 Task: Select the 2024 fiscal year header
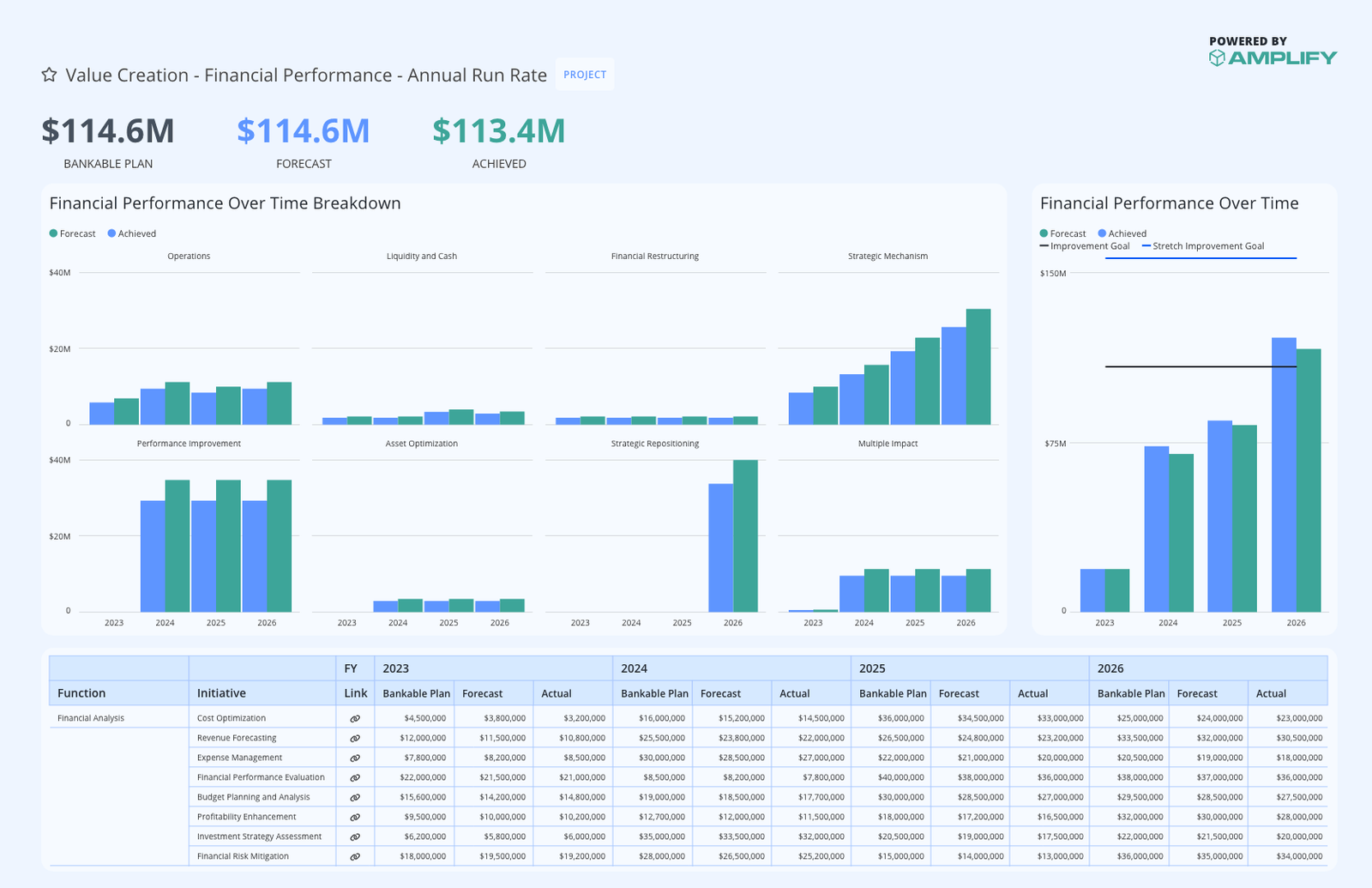(634, 668)
